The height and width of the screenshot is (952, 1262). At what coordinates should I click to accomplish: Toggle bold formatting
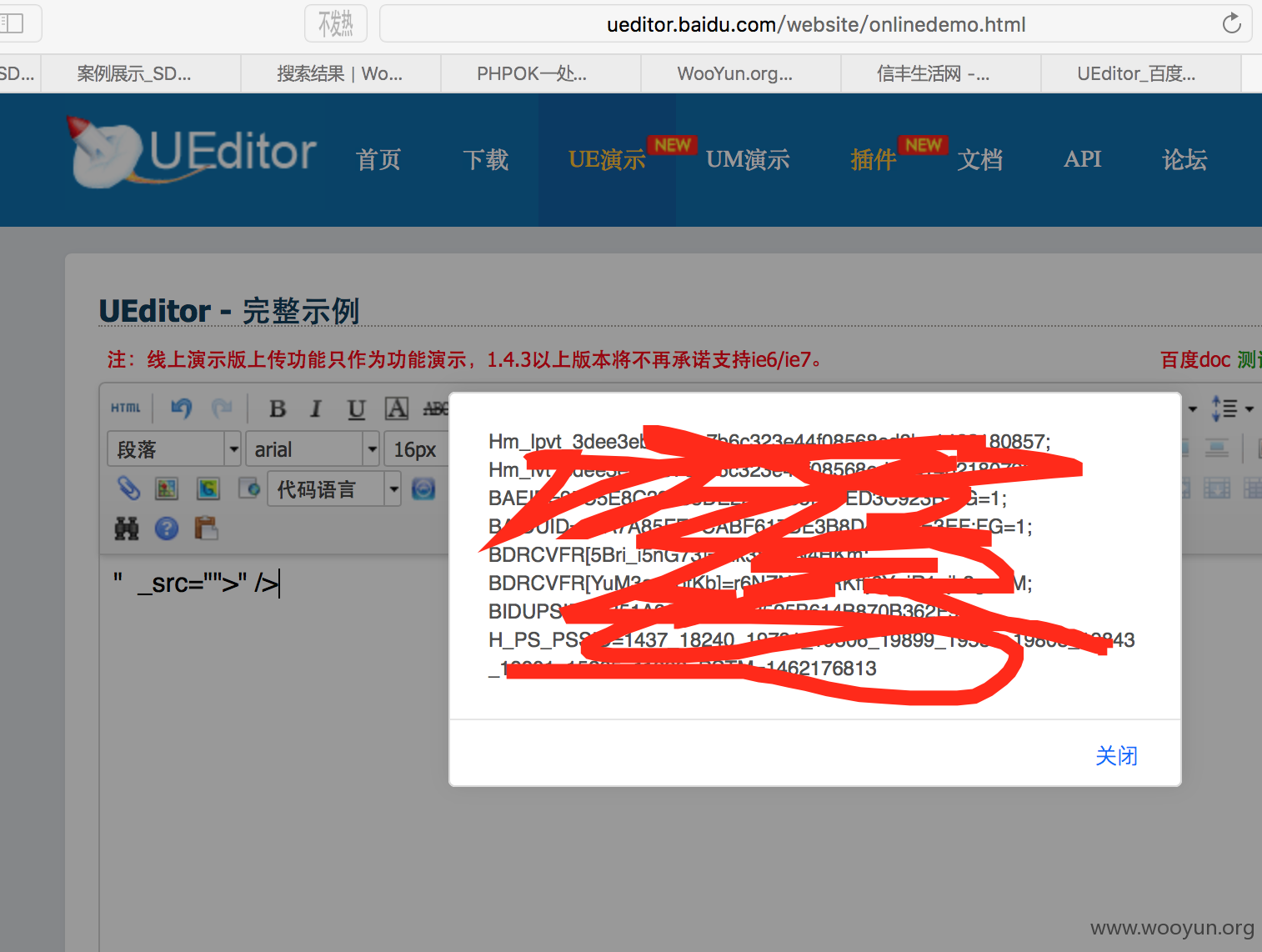point(278,408)
